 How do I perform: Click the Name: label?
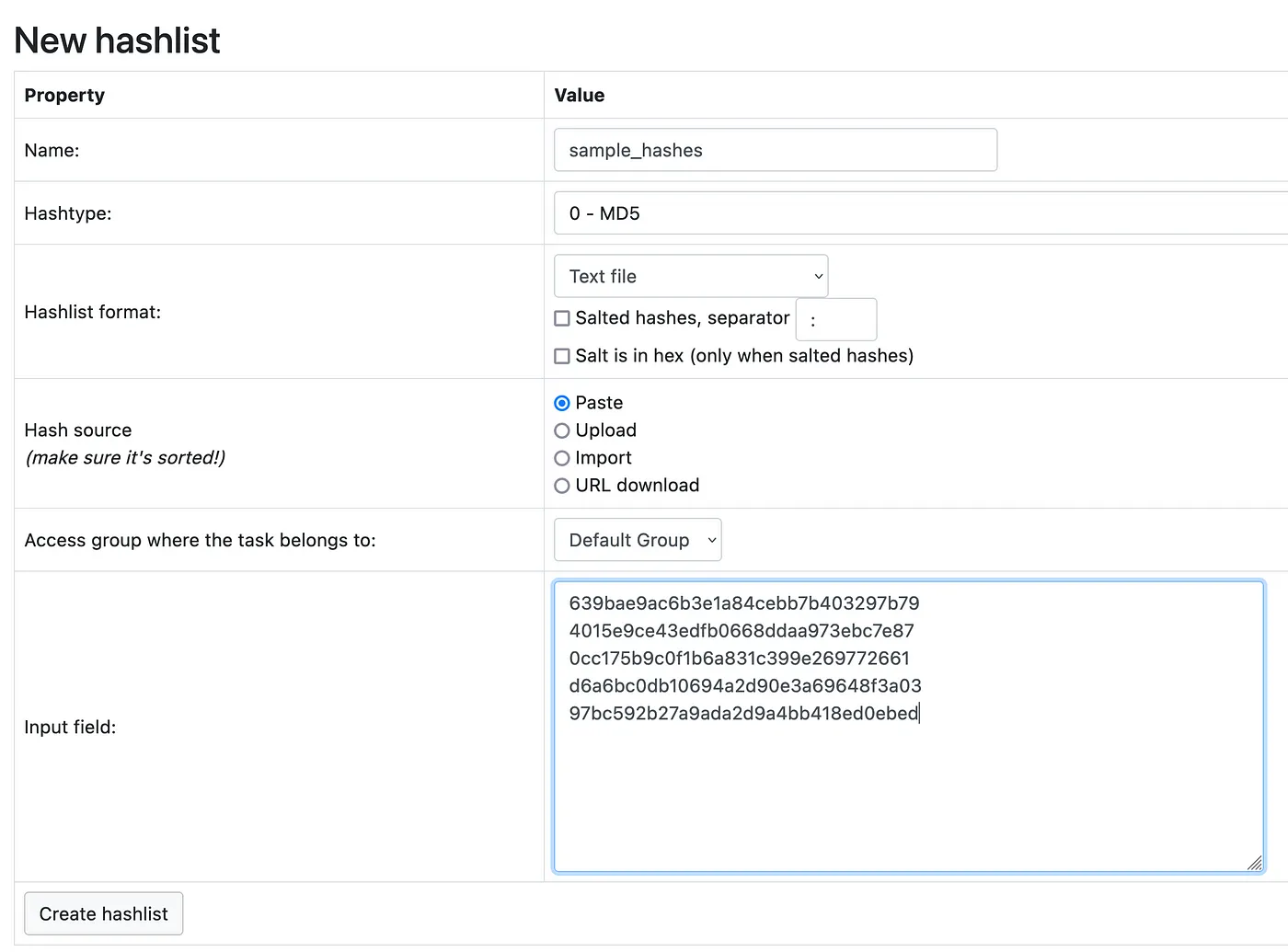click(52, 151)
